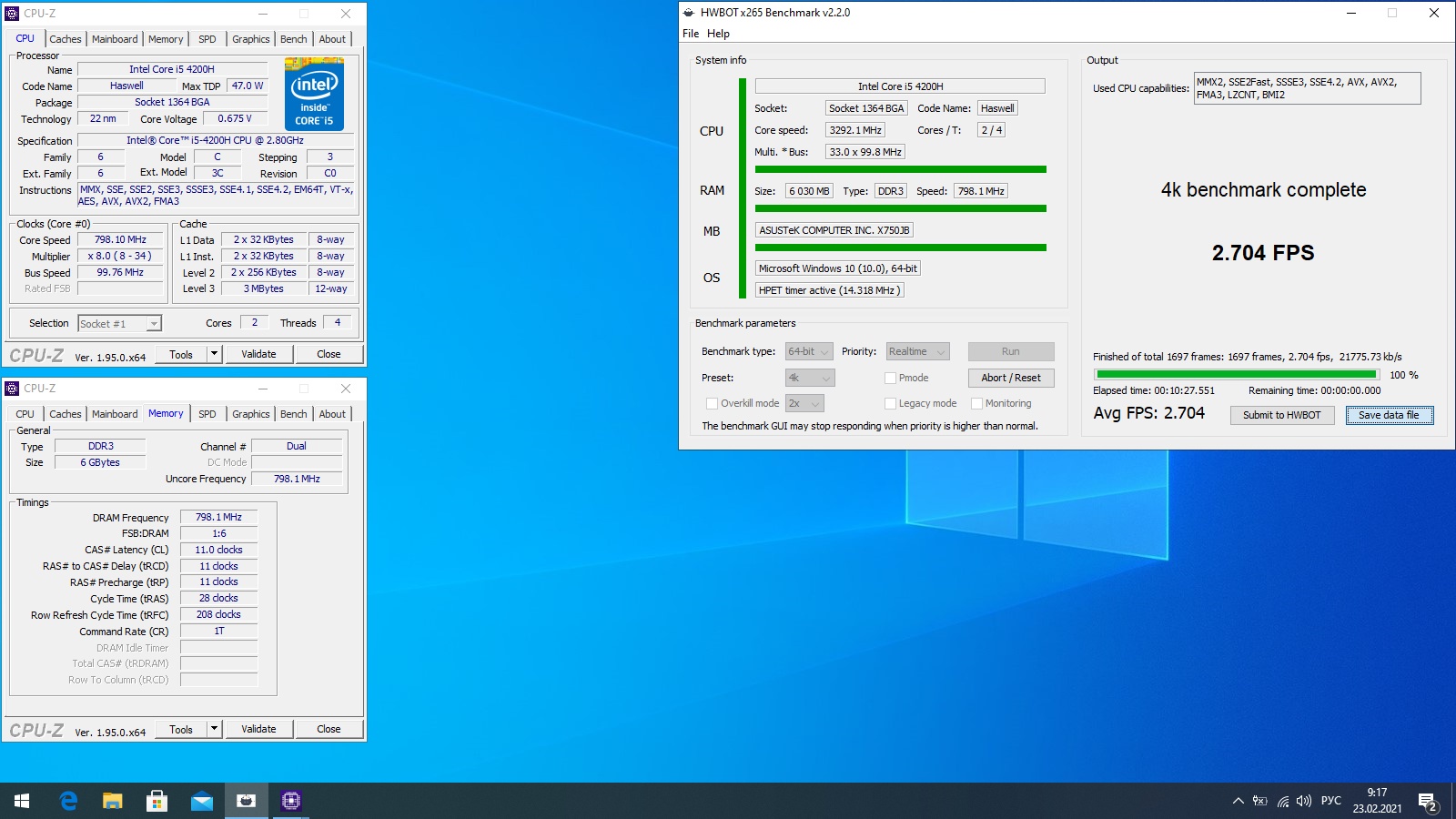The image size is (1456, 819).
Task: Open the notification action center
Action: [x=1428, y=802]
